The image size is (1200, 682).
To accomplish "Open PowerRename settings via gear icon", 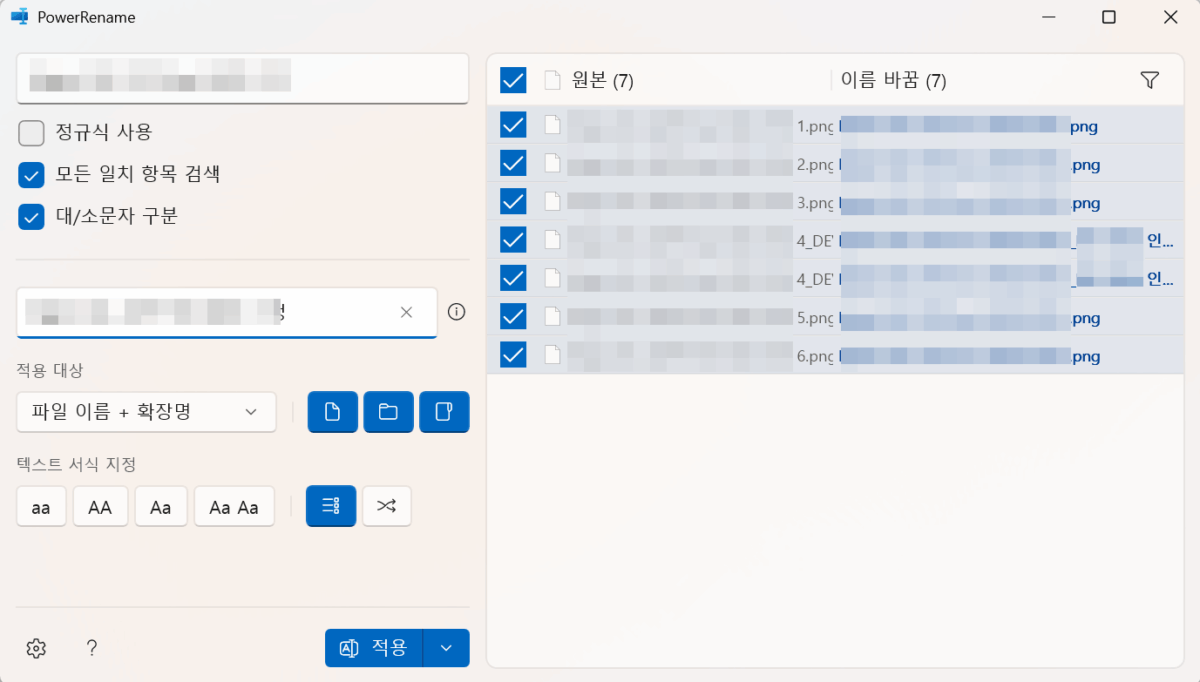I will point(35,648).
